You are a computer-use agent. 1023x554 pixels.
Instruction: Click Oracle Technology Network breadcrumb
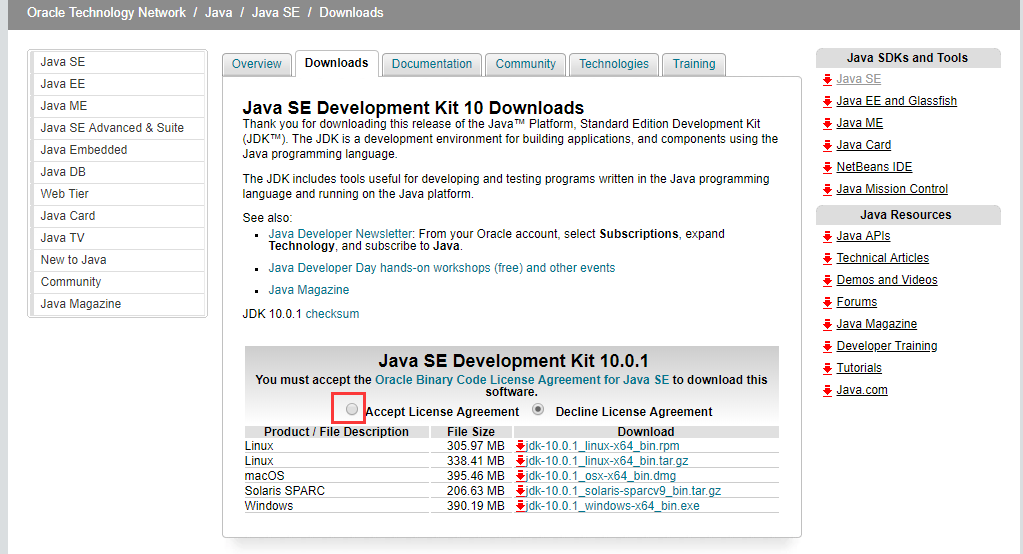pos(106,12)
